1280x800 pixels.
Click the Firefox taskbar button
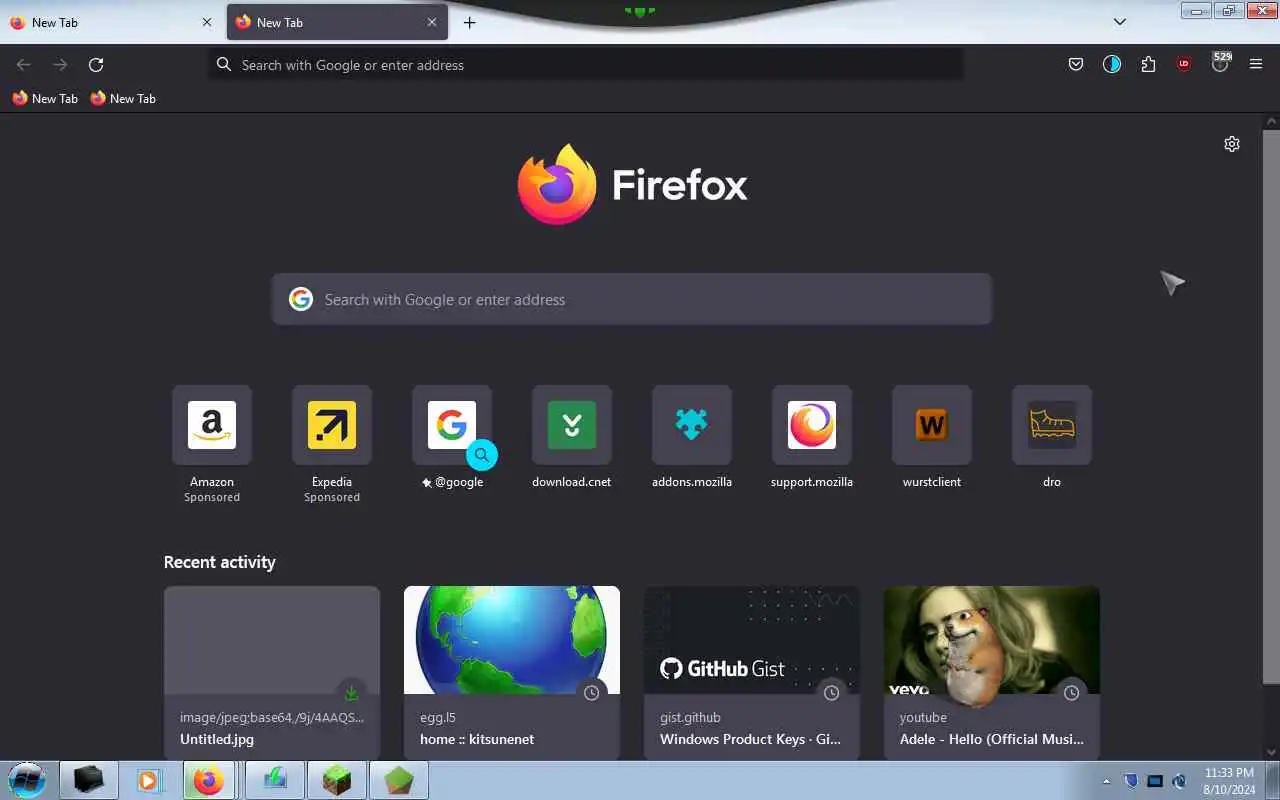(209, 780)
